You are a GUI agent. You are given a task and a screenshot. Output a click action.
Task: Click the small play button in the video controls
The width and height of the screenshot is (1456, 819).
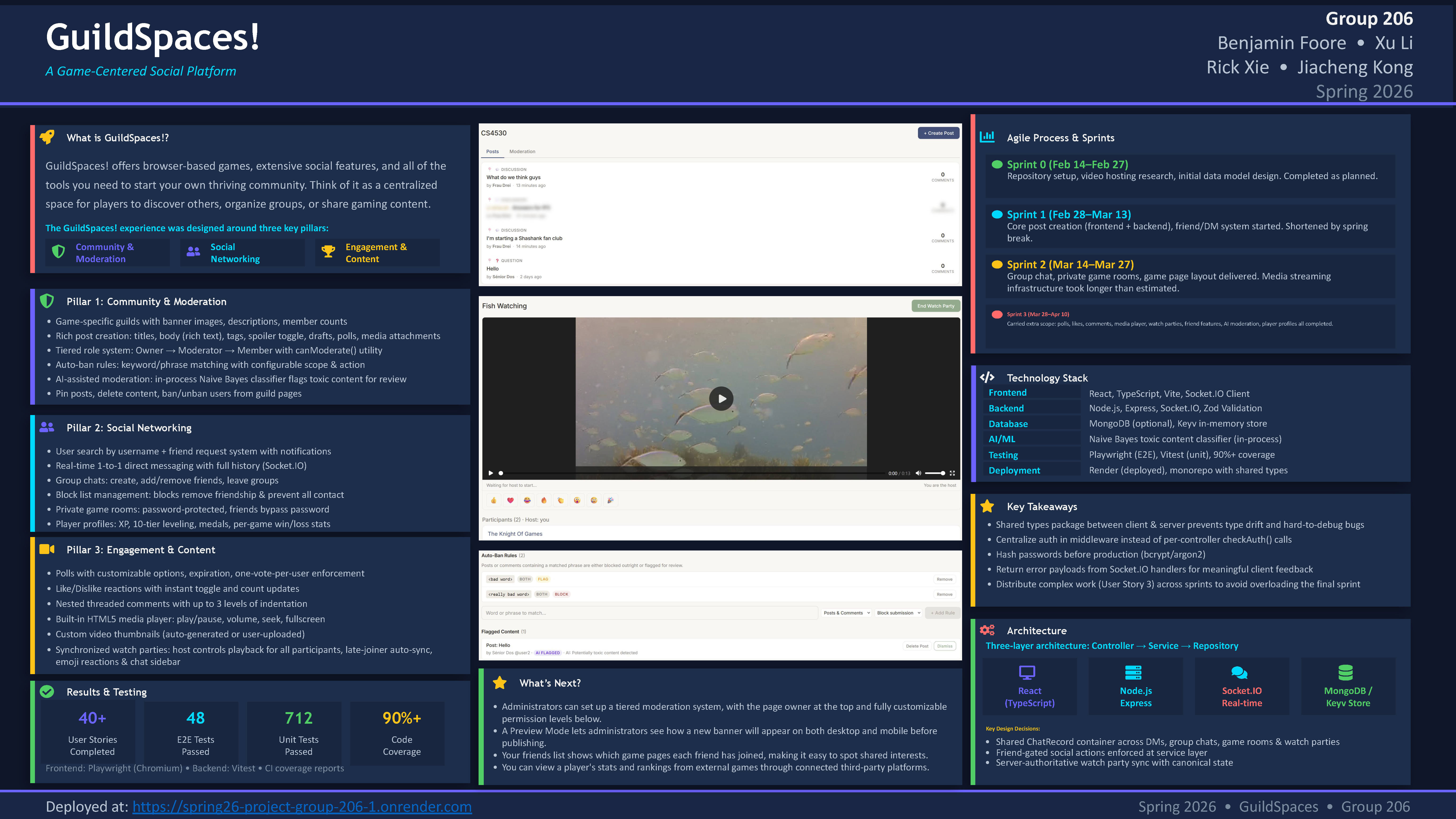[x=491, y=473]
